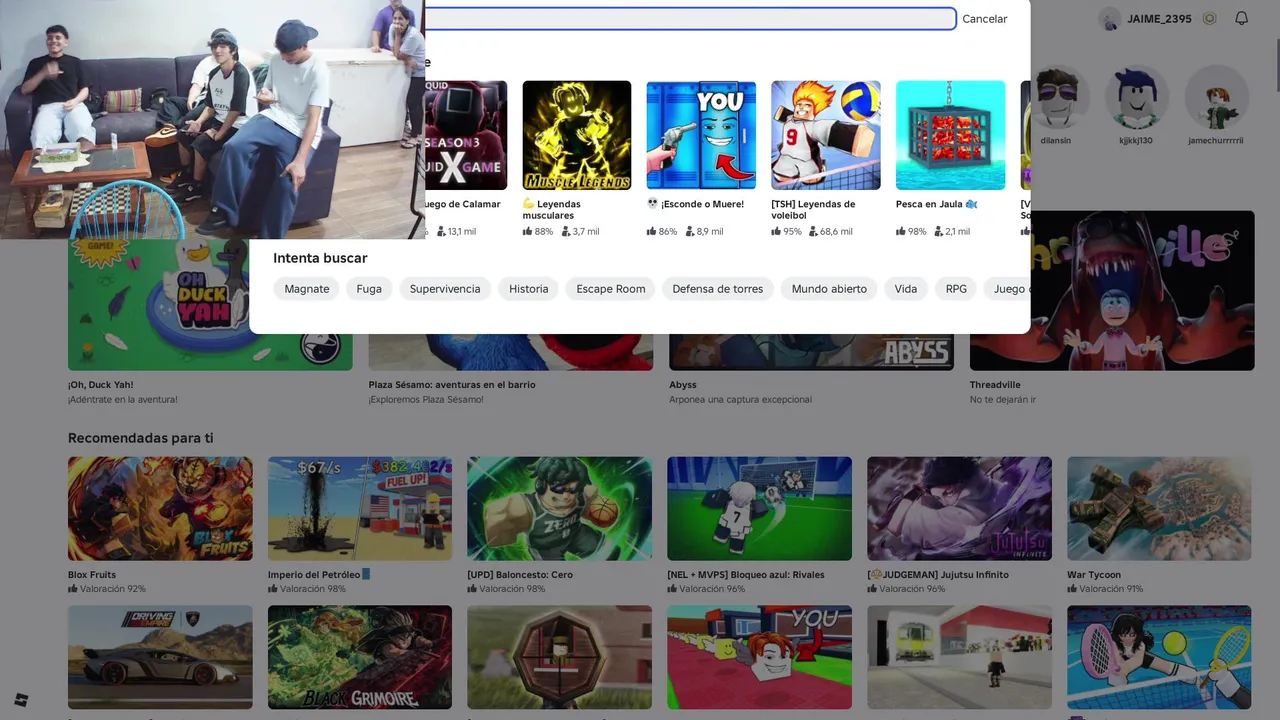This screenshot has height=720, width=1280.
Task: Open the Robux icon next to JAIME_2395
Action: point(1210,18)
